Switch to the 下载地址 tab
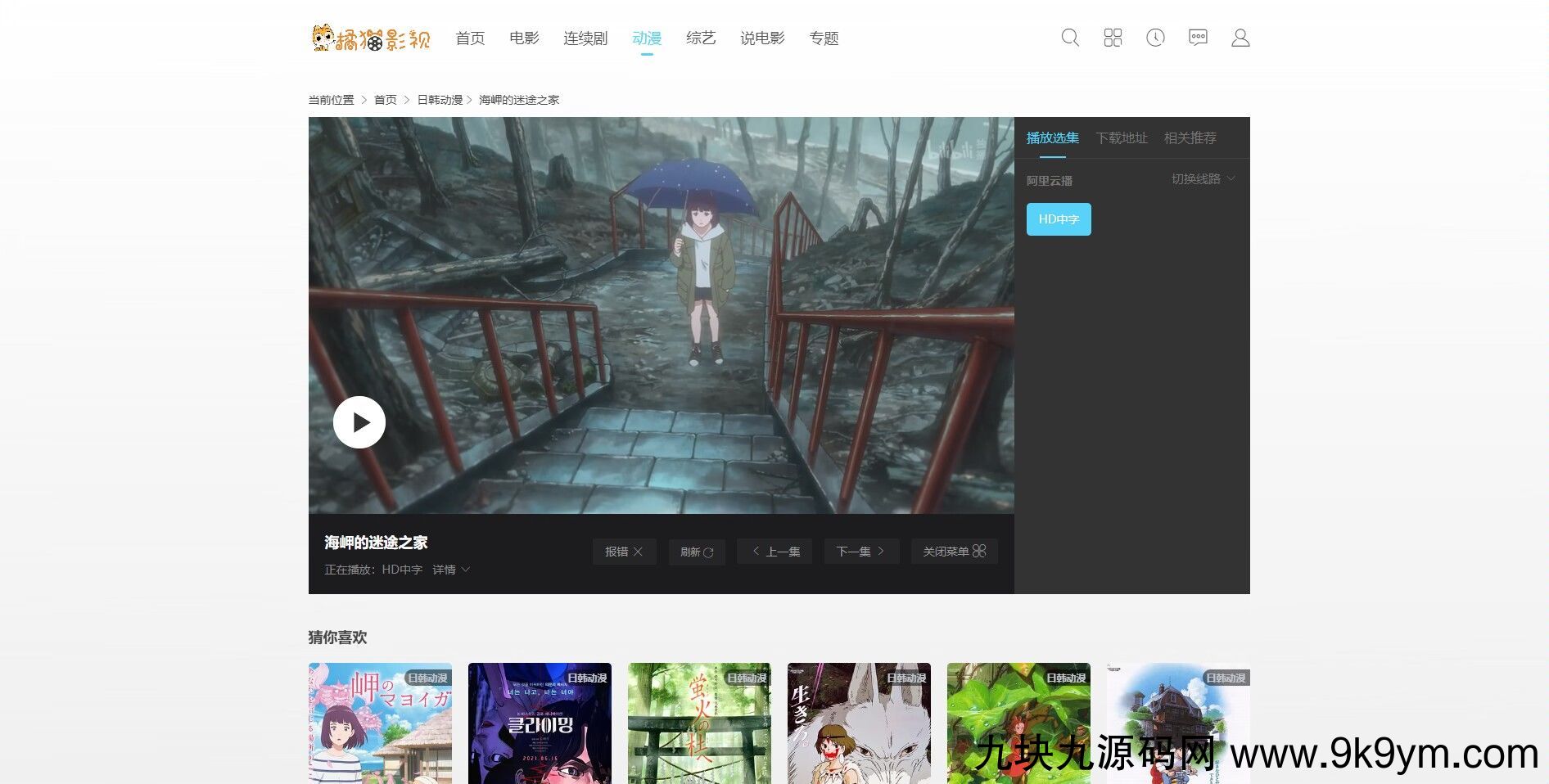The width and height of the screenshot is (1549, 784). (x=1122, y=138)
